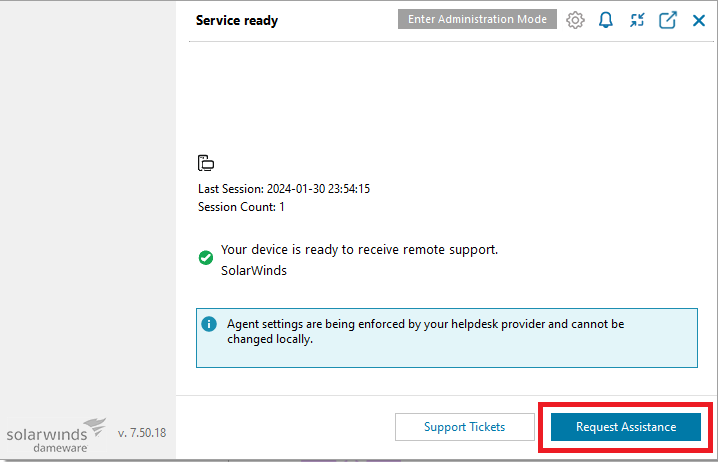The height and width of the screenshot is (462, 718).
Task: Pop out the window with the external arrow icon
Action: pos(668,20)
